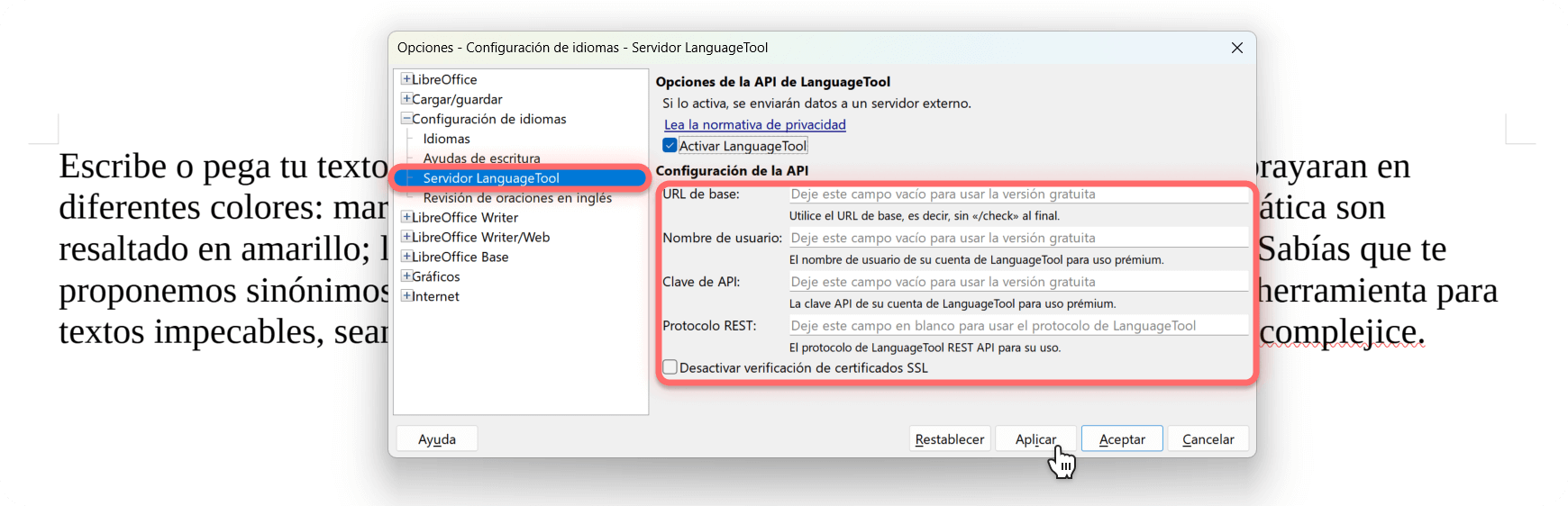
Task: Expand the Internet tree node
Action: pos(406,296)
